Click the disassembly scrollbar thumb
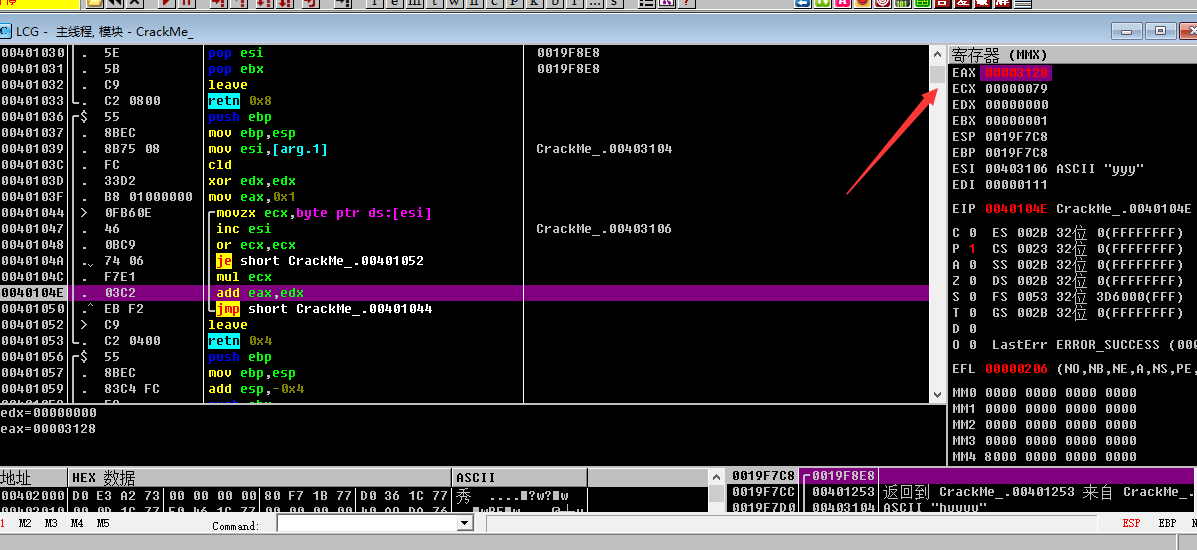Viewport: 1197px width, 550px height. pos(937,74)
